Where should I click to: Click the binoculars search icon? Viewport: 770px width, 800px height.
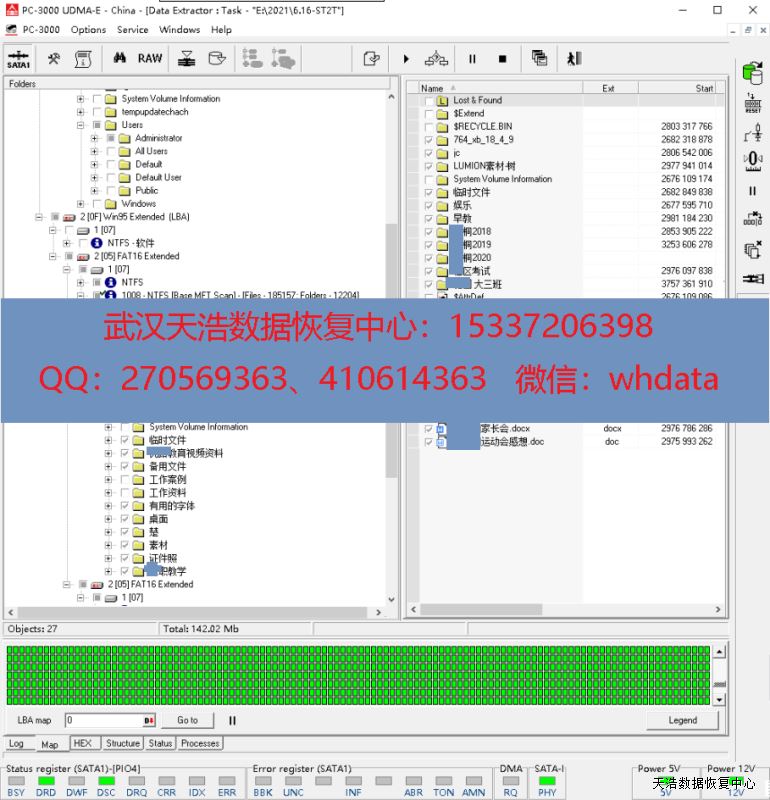click(120, 59)
